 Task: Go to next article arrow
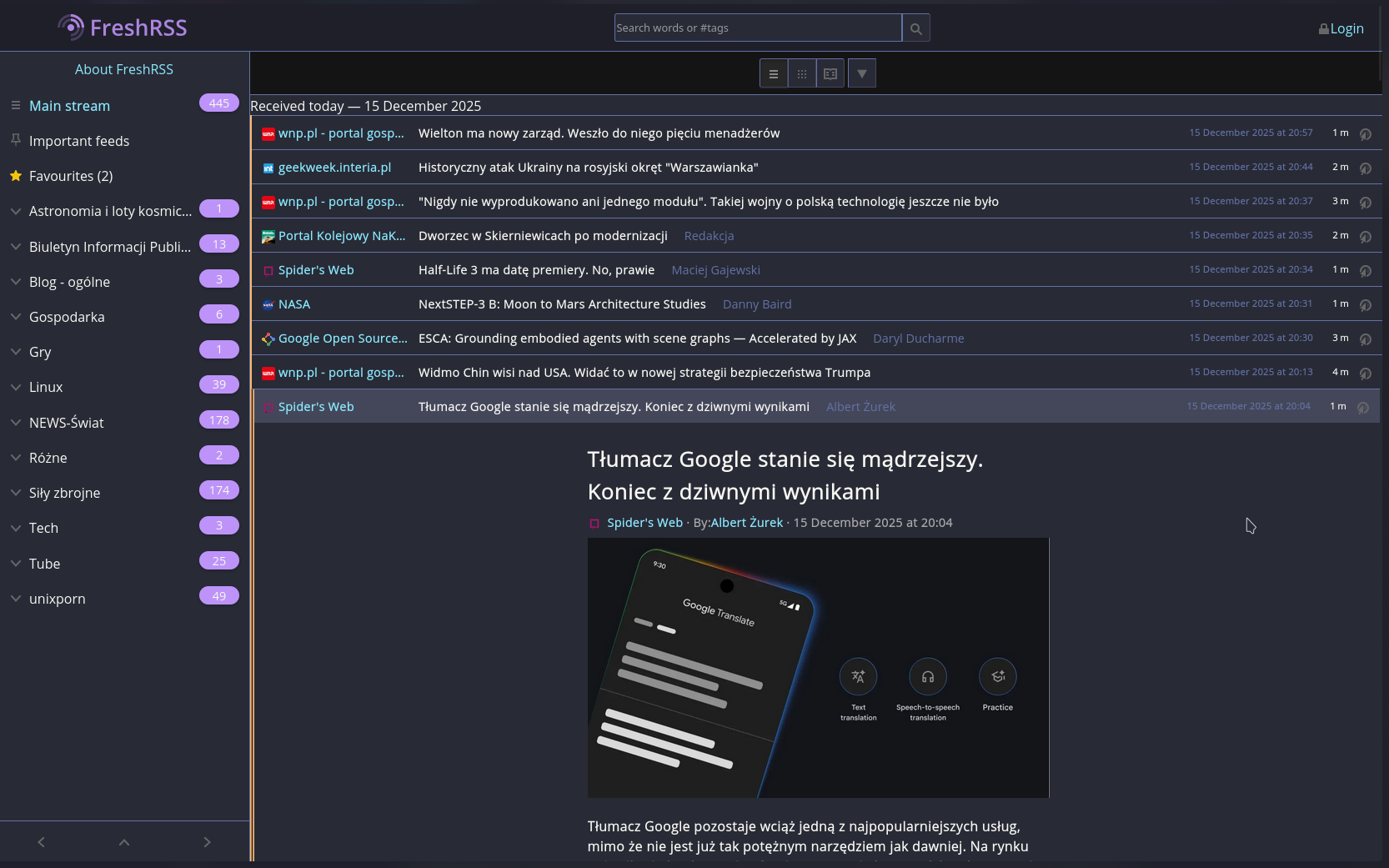click(x=207, y=842)
